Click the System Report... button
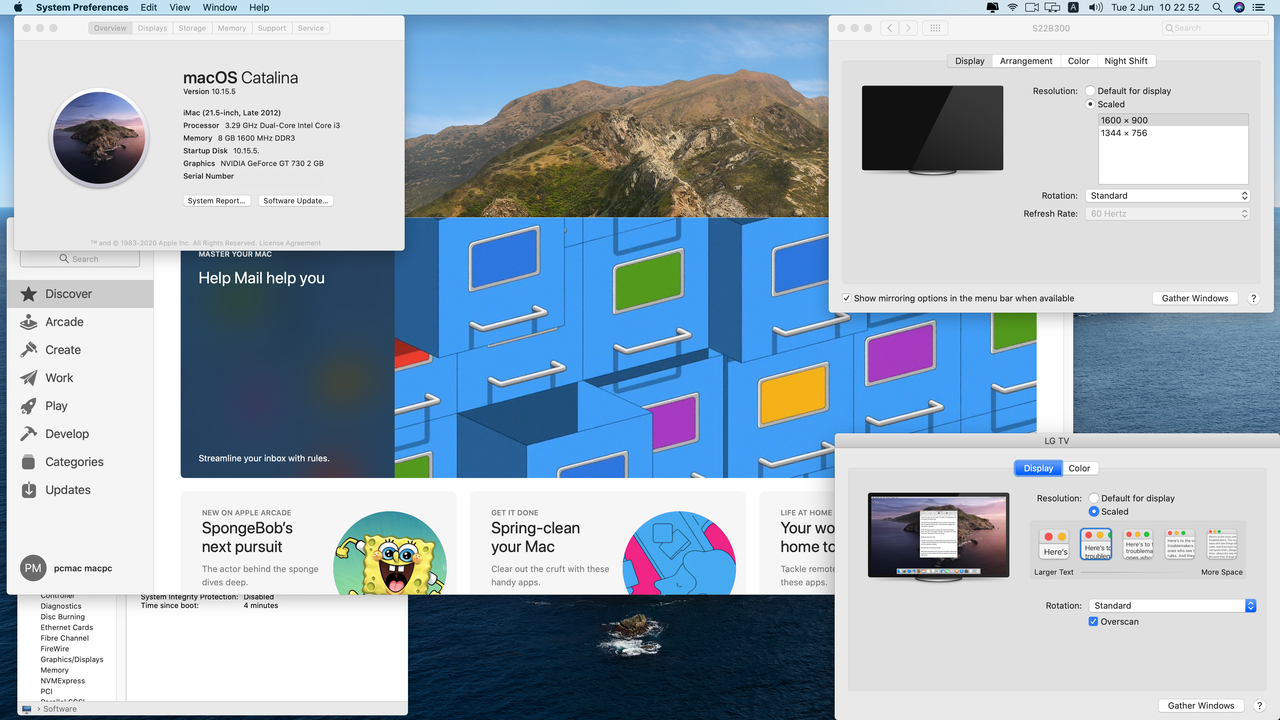The height and width of the screenshot is (720, 1280). point(216,201)
